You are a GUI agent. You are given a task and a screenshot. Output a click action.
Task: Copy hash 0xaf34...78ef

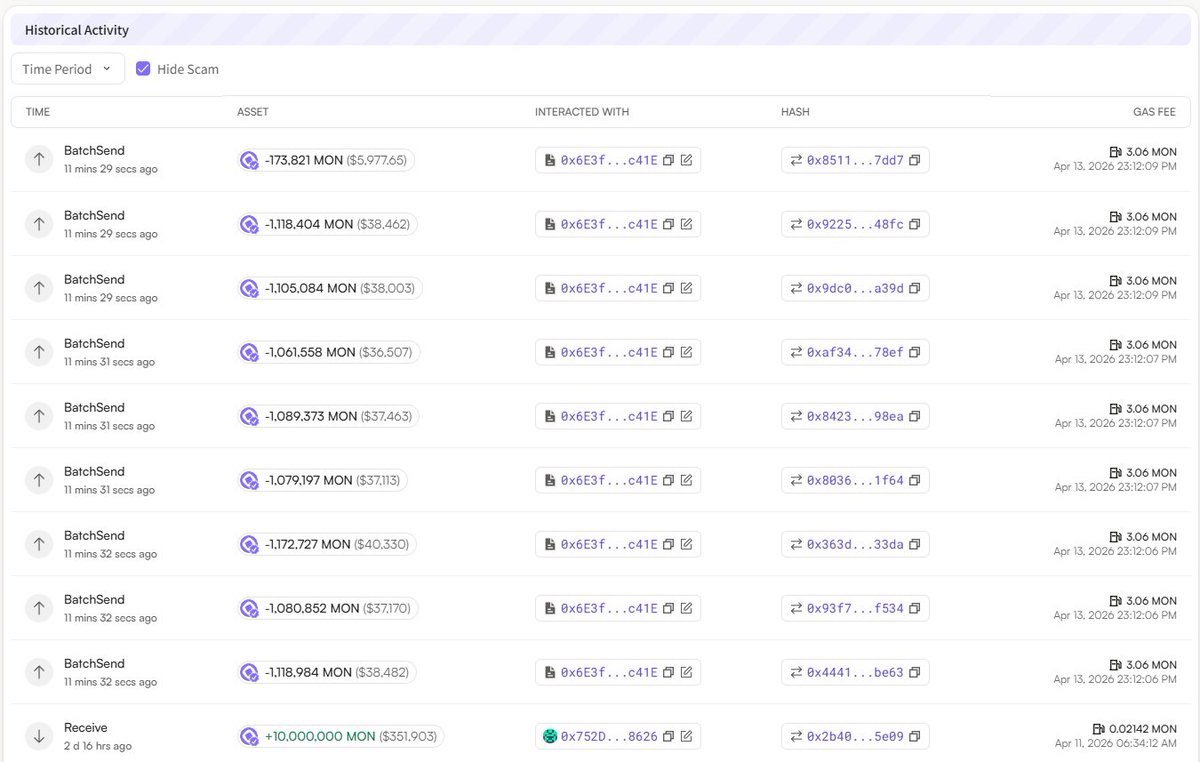pyautogui.click(x=914, y=352)
